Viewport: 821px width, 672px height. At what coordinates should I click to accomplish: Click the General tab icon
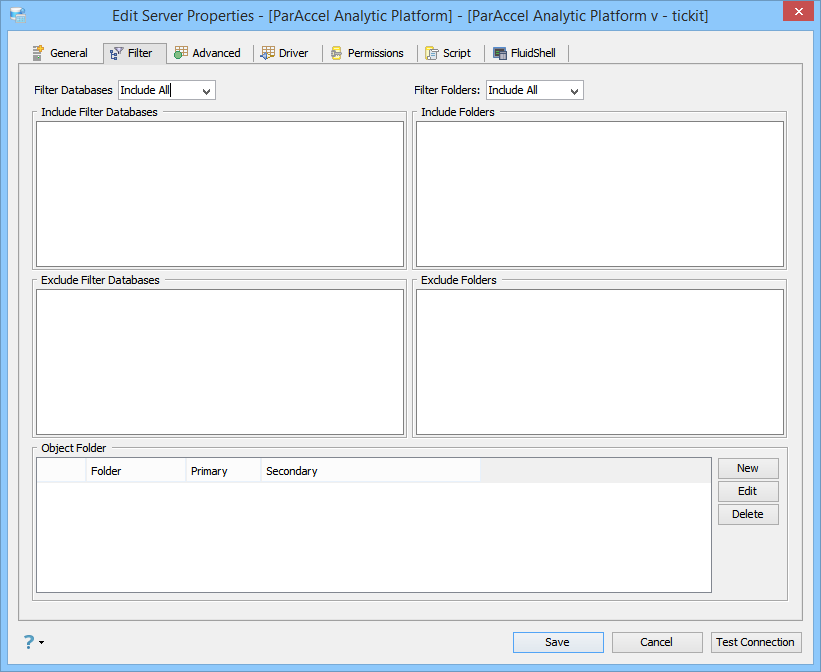tap(38, 53)
